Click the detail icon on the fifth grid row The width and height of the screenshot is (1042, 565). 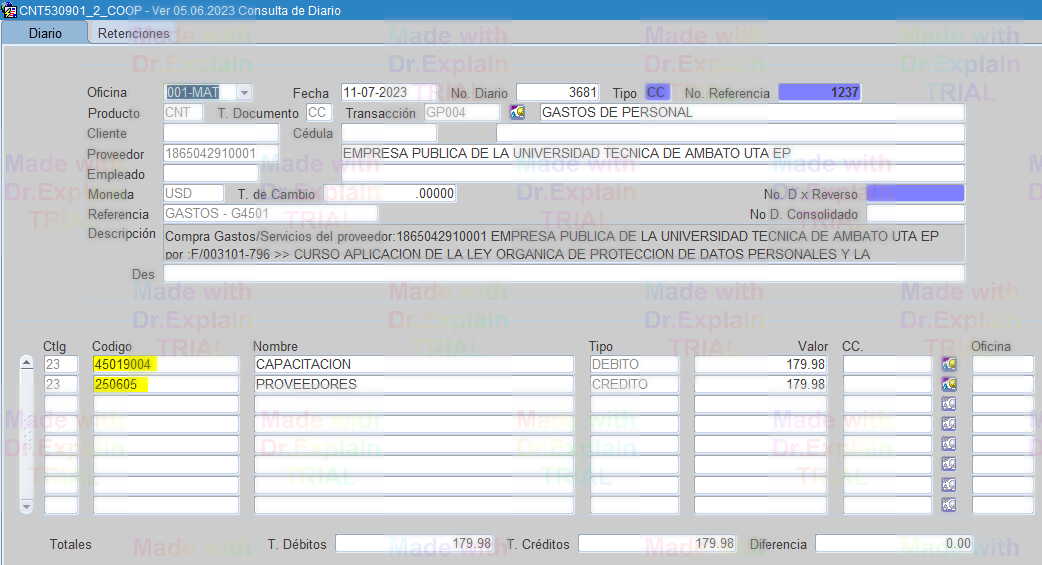click(949, 444)
